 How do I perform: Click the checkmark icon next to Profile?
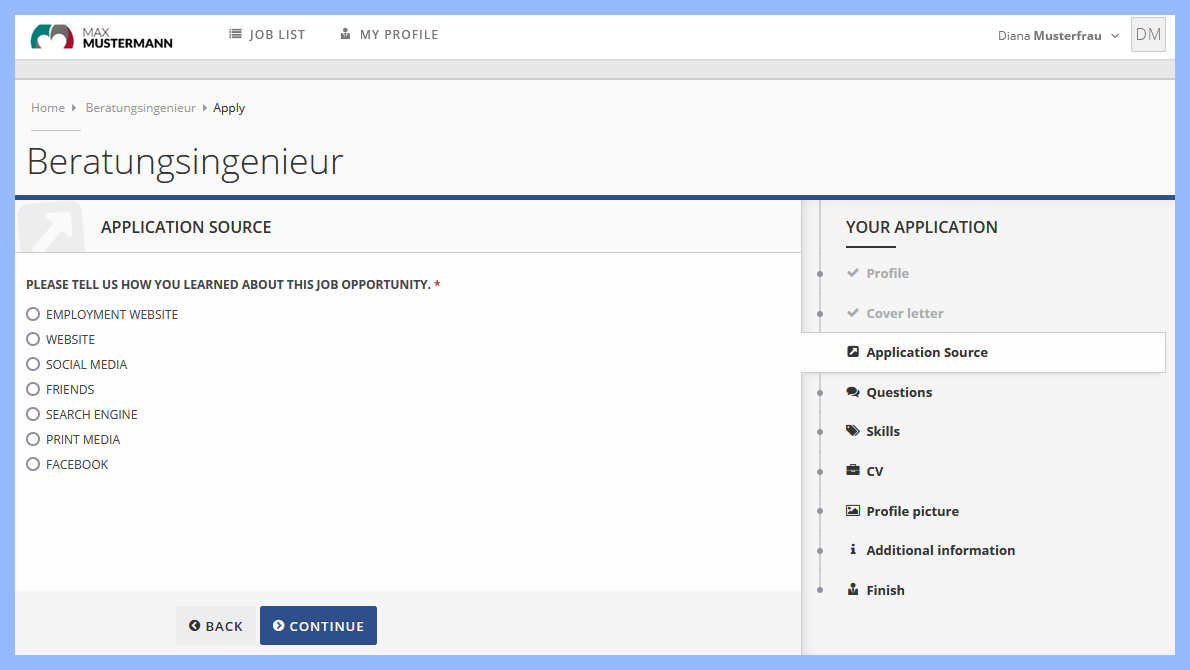(852, 273)
